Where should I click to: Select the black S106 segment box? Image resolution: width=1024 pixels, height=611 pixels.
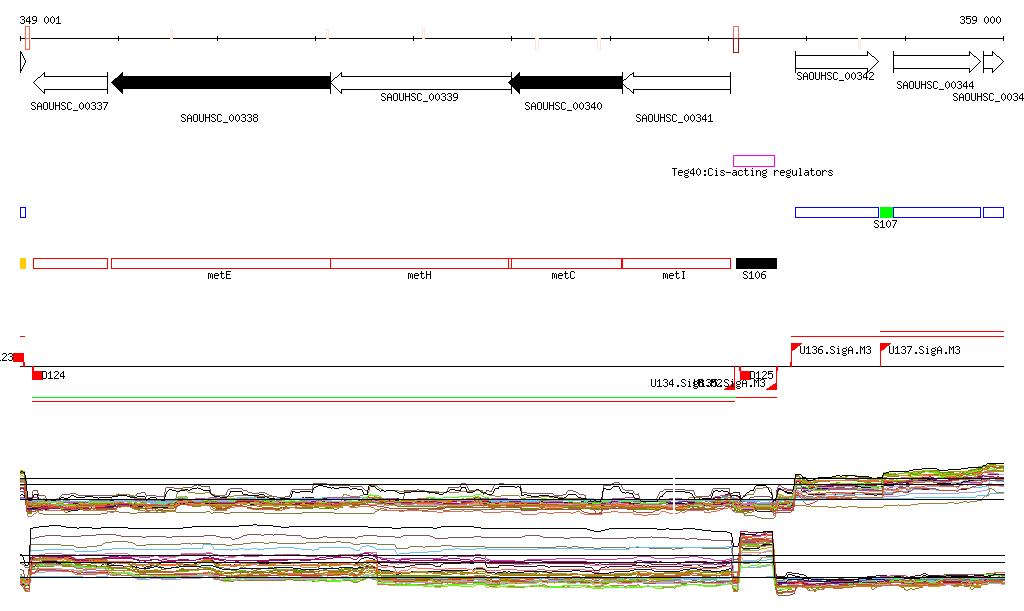tap(756, 263)
